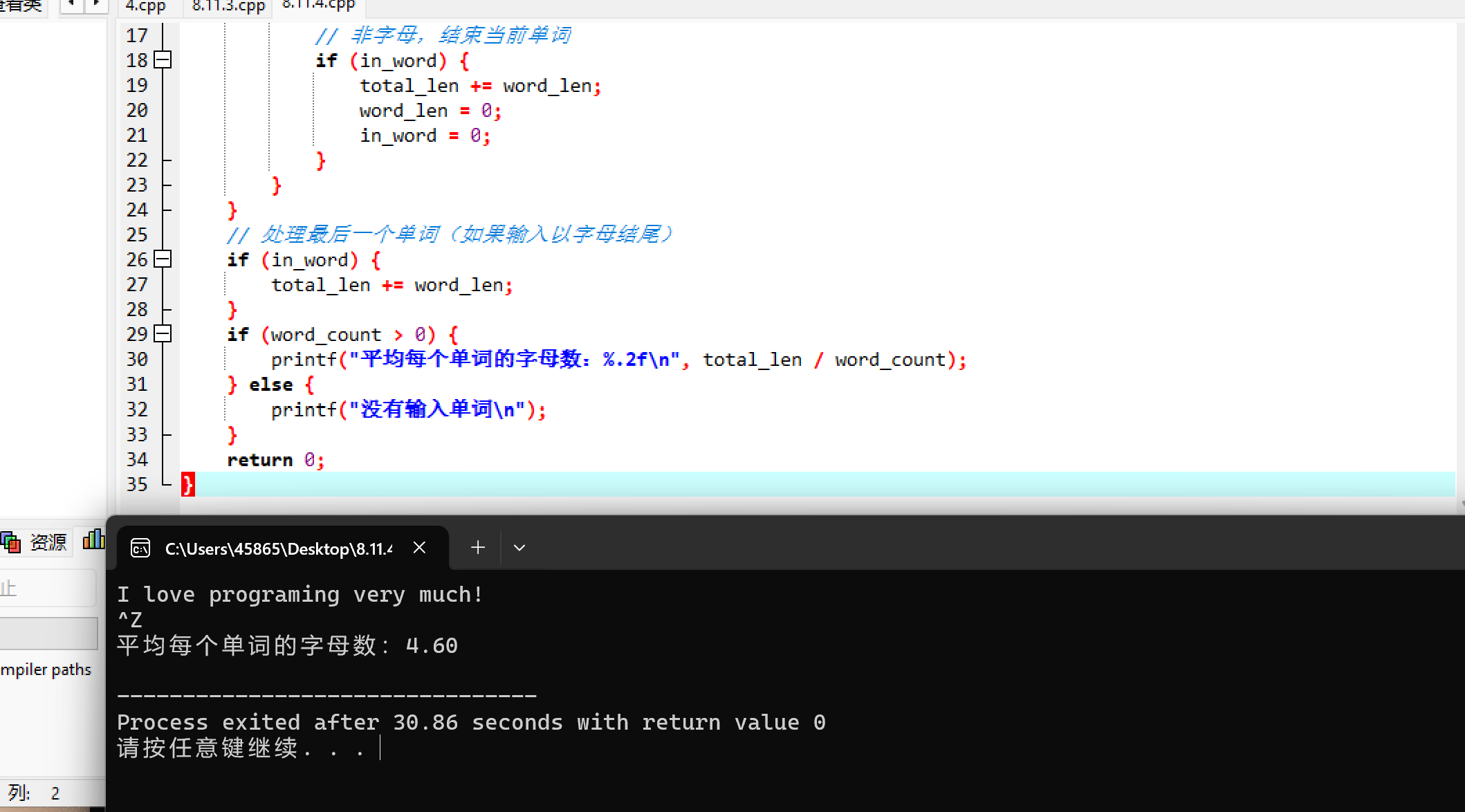Select the C:\Users\45865\Desktop terminal tab
The height and width of the screenshot is (812, 1465).
[x=278, y=548]
